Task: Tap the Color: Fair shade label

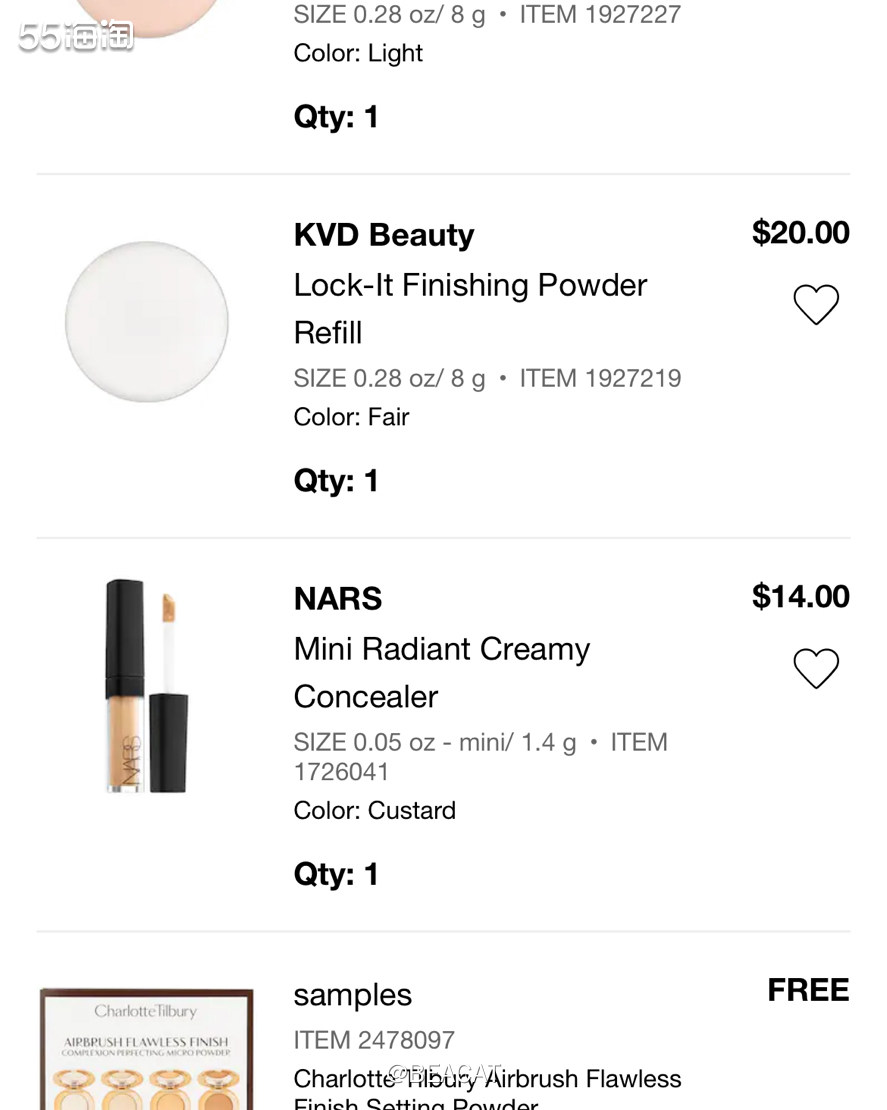Action: pos(351,417)
